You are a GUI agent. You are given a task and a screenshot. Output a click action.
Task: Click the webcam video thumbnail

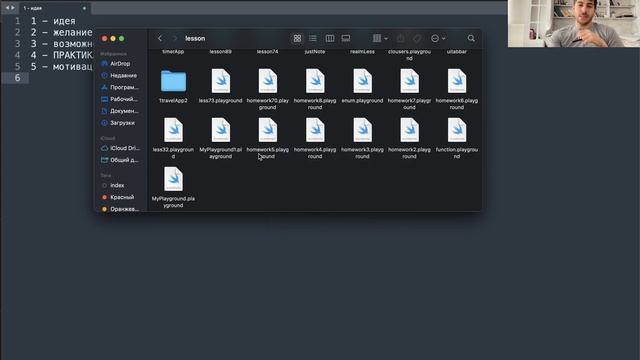coord(573,23)
